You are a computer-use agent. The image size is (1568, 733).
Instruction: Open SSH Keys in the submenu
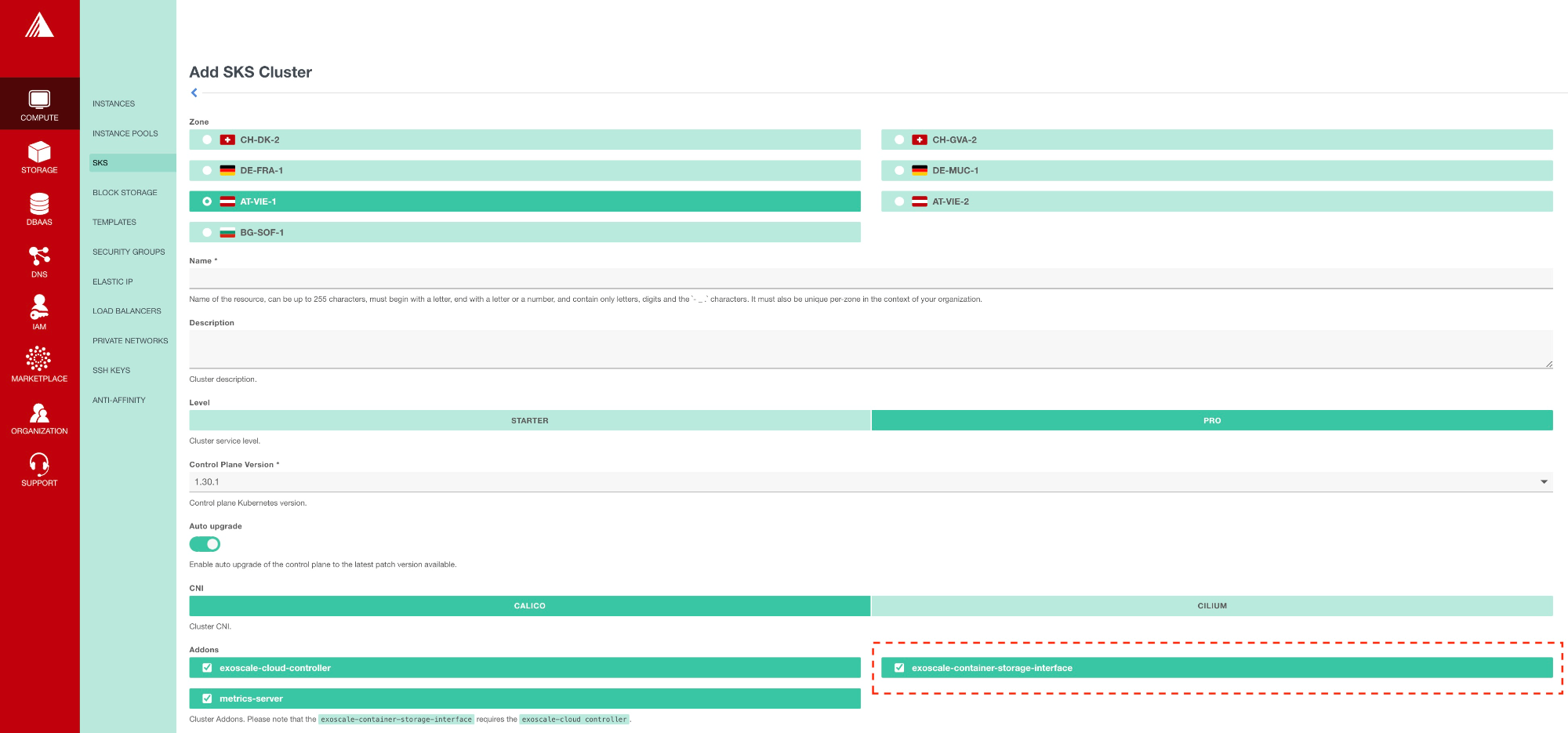pyautogui.click(x=111, y=371)
